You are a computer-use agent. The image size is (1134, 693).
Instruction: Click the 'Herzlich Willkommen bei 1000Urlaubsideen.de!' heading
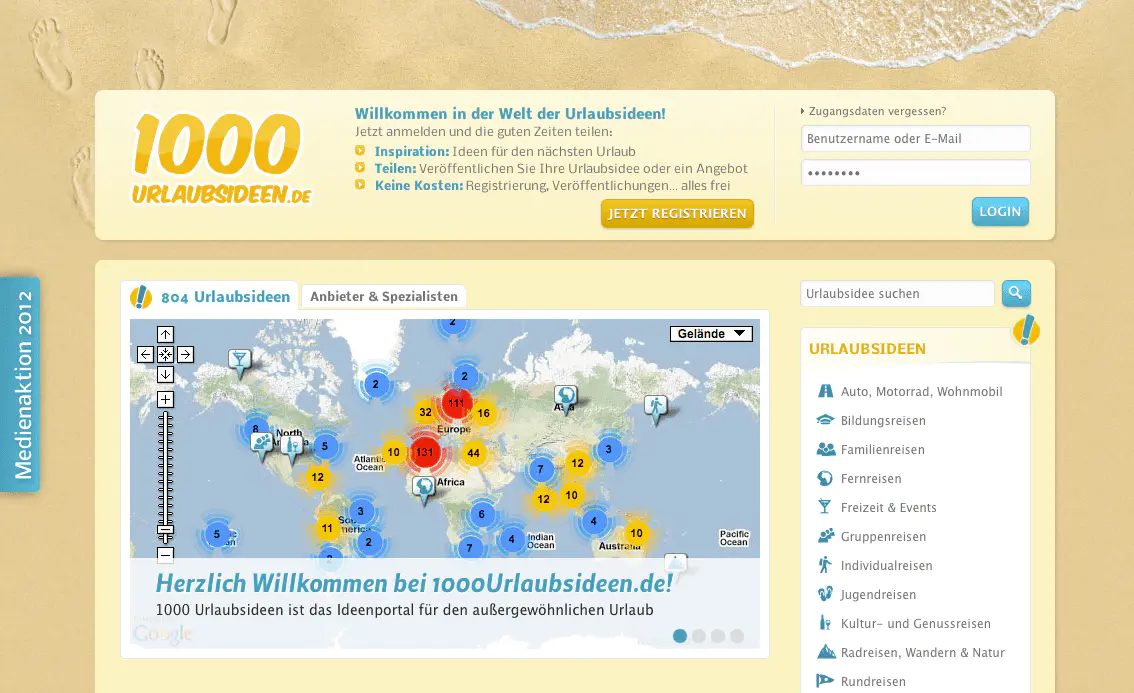pos(414,582)
